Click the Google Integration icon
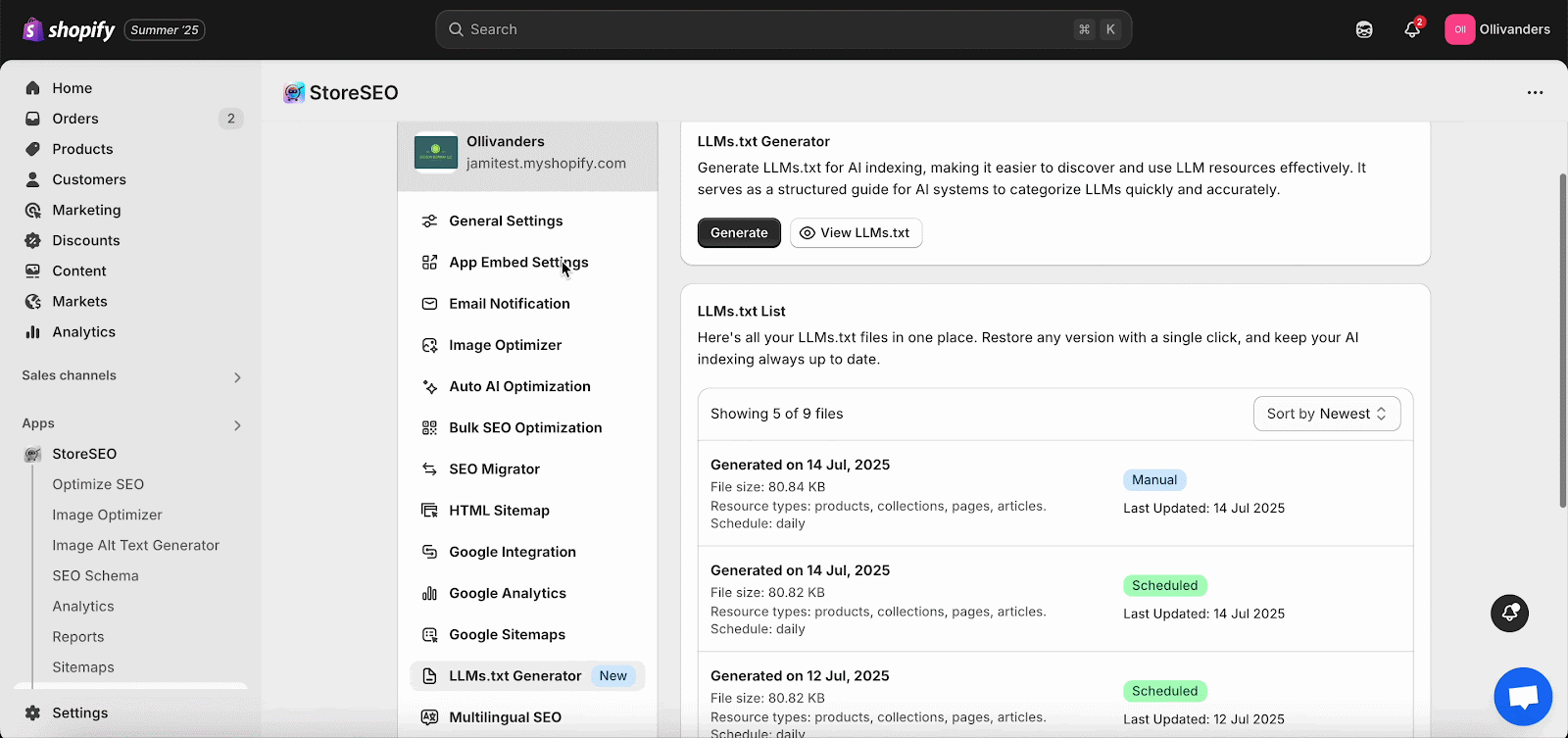 429,552
